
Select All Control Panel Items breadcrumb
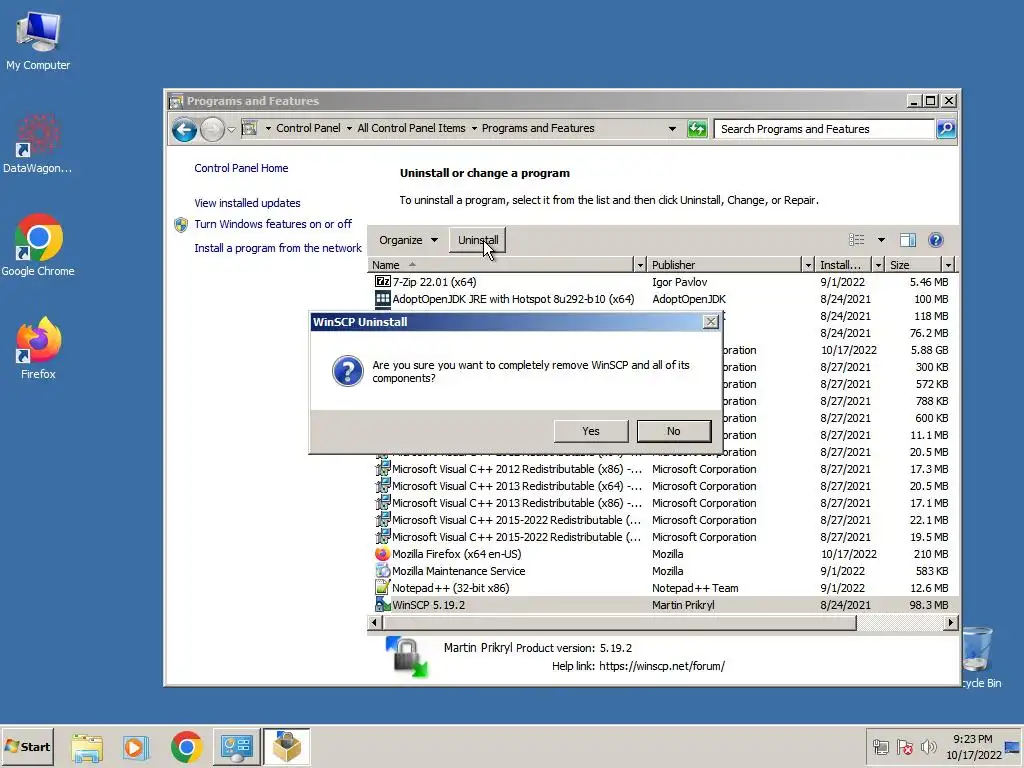(x=411, y=128)
